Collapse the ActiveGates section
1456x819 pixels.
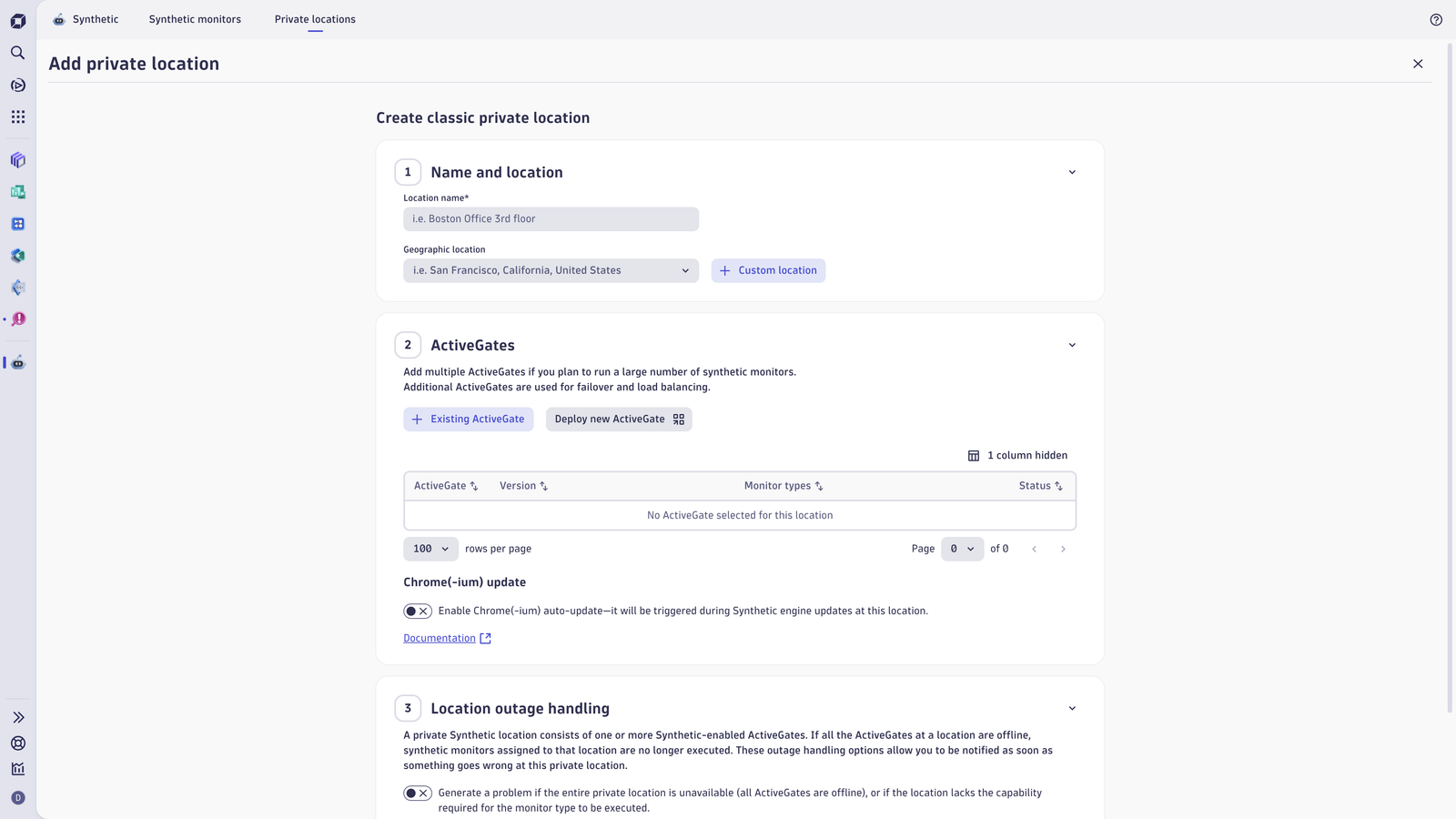[x=1072, y=345]
